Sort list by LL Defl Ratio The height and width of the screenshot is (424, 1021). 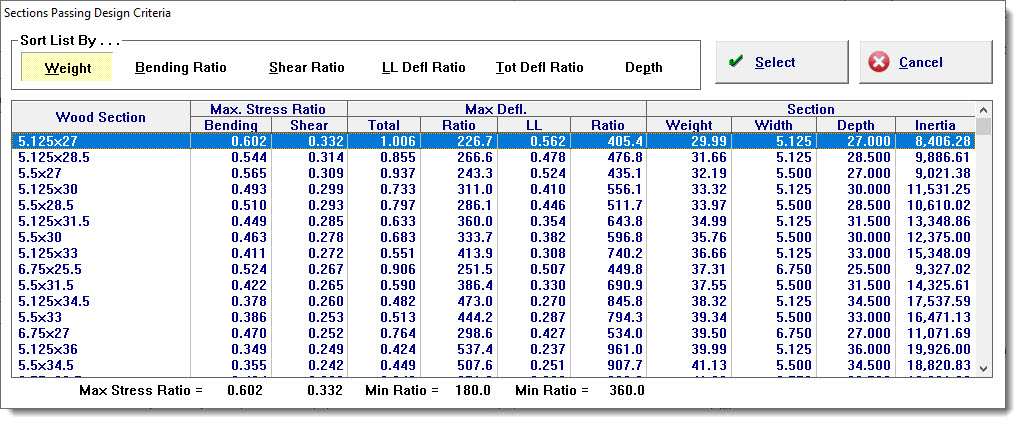(x=424, y=68)
